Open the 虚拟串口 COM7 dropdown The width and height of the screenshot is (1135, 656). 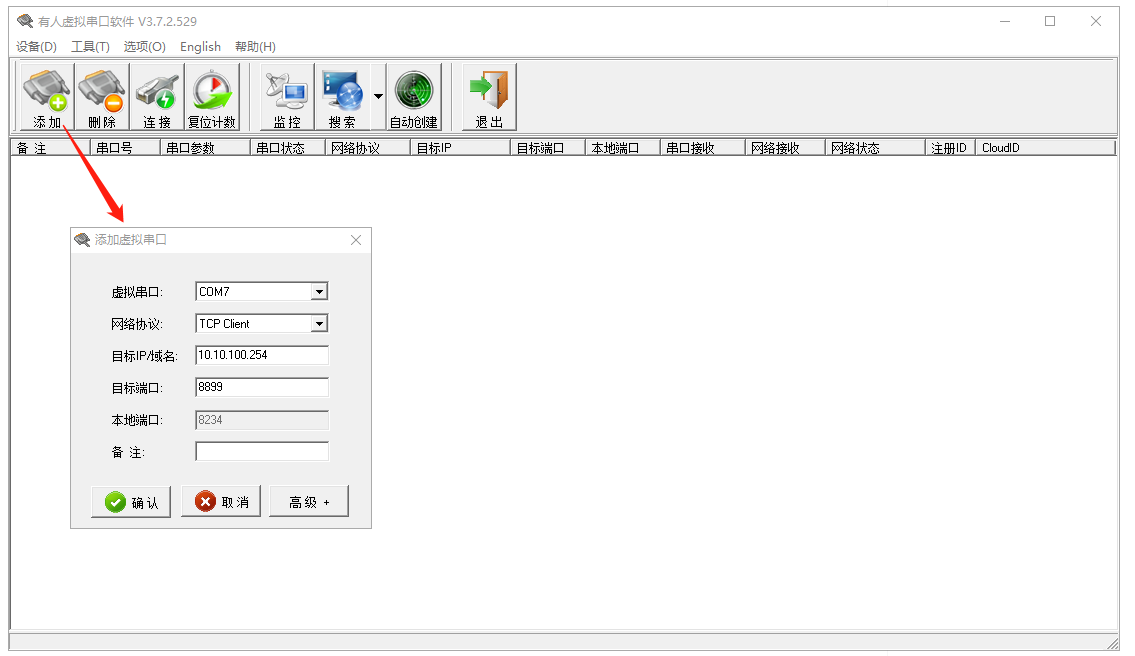pyautogui.click(x=319, y=292)
